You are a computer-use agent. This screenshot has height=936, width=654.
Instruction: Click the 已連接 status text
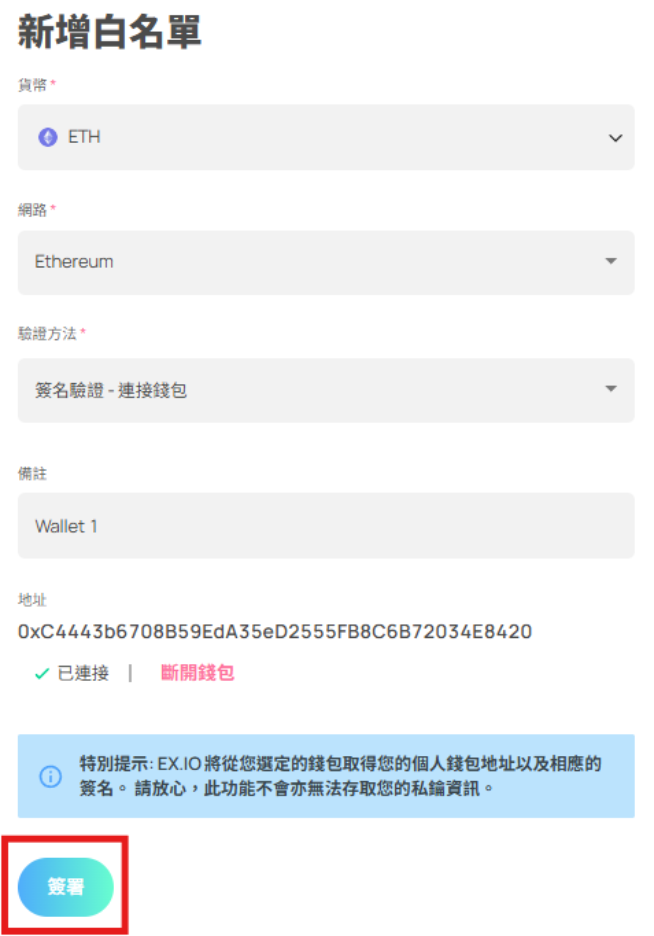point(83,673)
